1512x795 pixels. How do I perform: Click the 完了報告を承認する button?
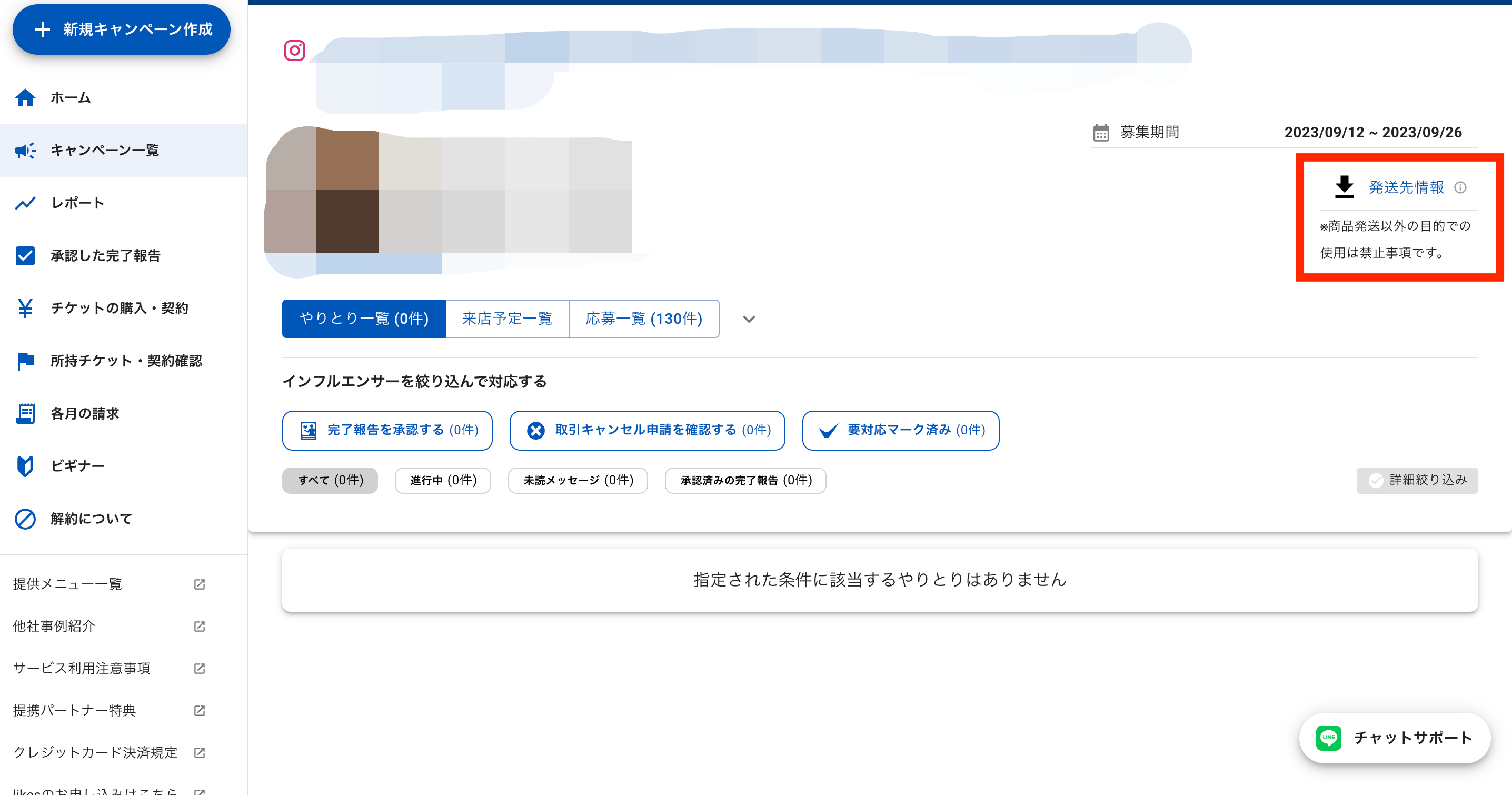[387, 430]
